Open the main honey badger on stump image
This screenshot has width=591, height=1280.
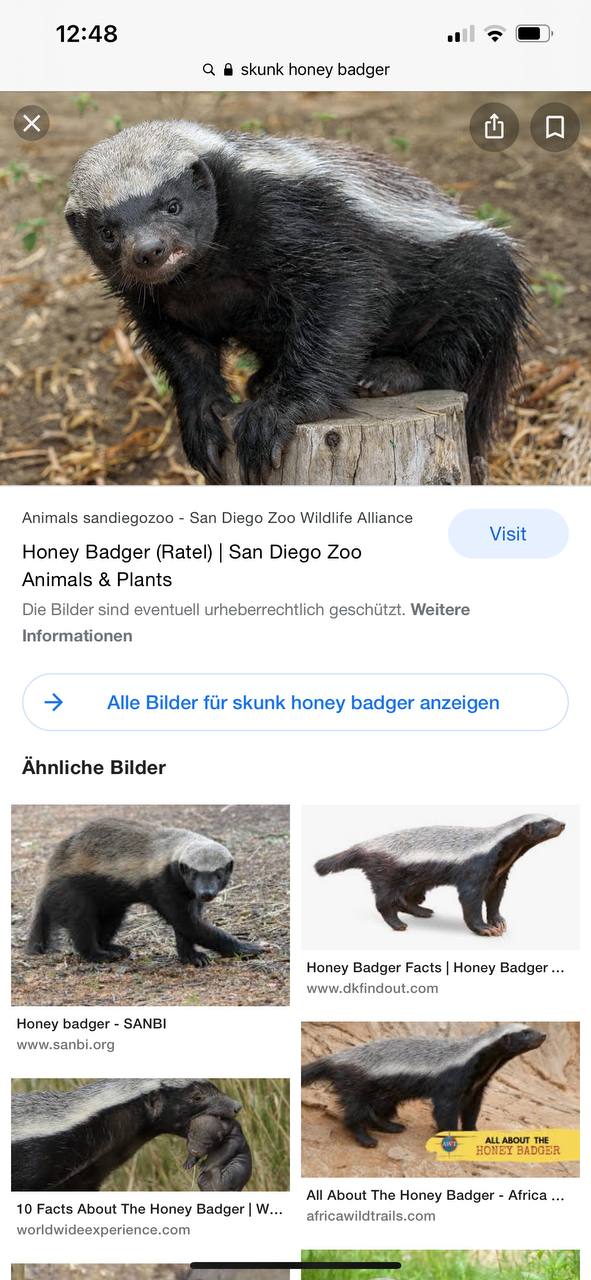click(295, 288)
